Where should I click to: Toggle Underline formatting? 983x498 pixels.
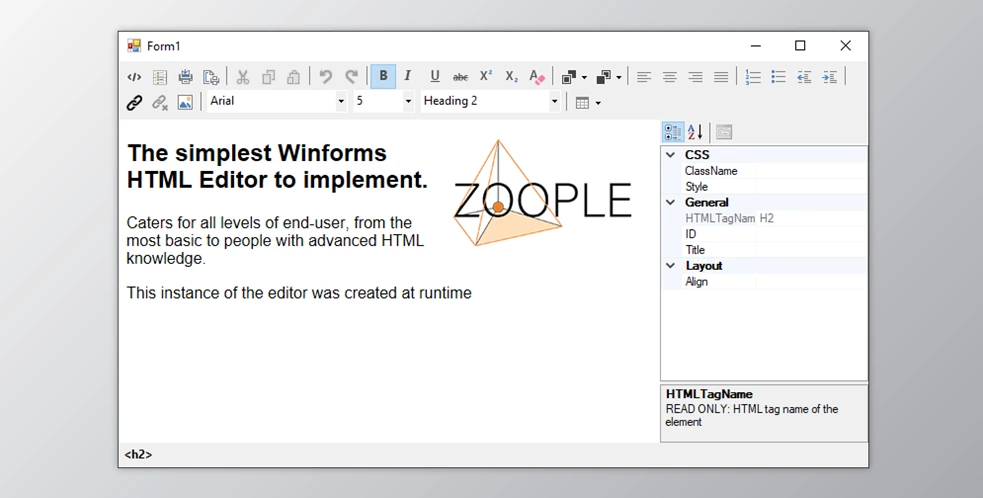tap(434, 77)
